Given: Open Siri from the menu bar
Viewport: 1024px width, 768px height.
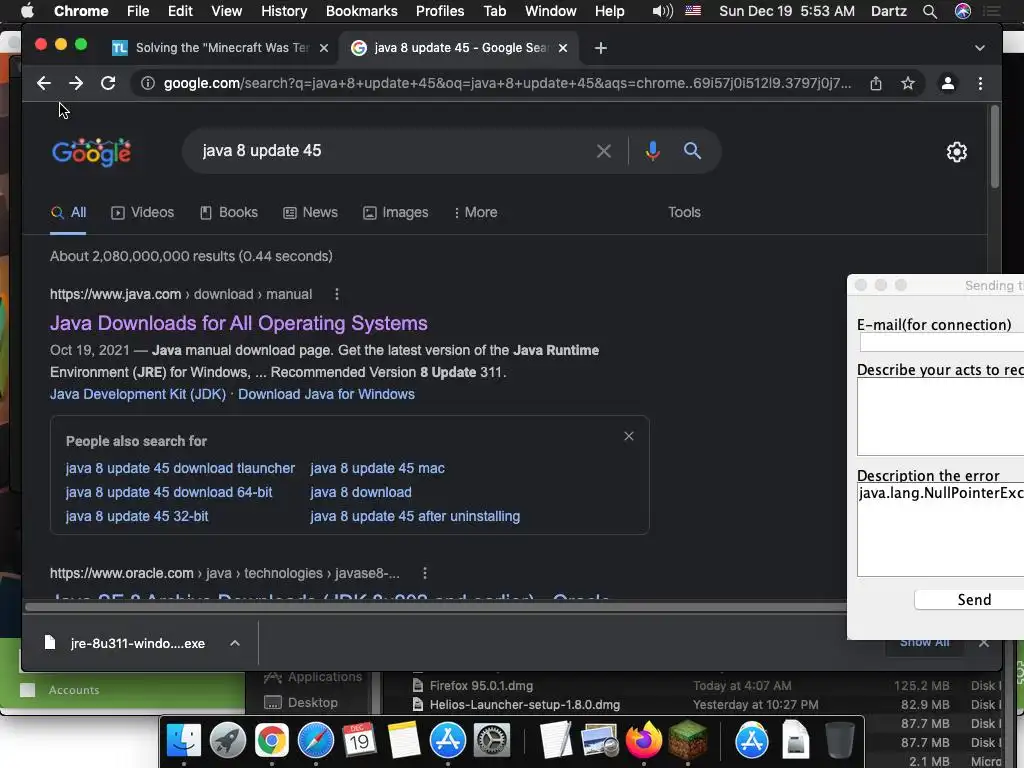Looking at the screenshot, I should click(x=963, y=11).
